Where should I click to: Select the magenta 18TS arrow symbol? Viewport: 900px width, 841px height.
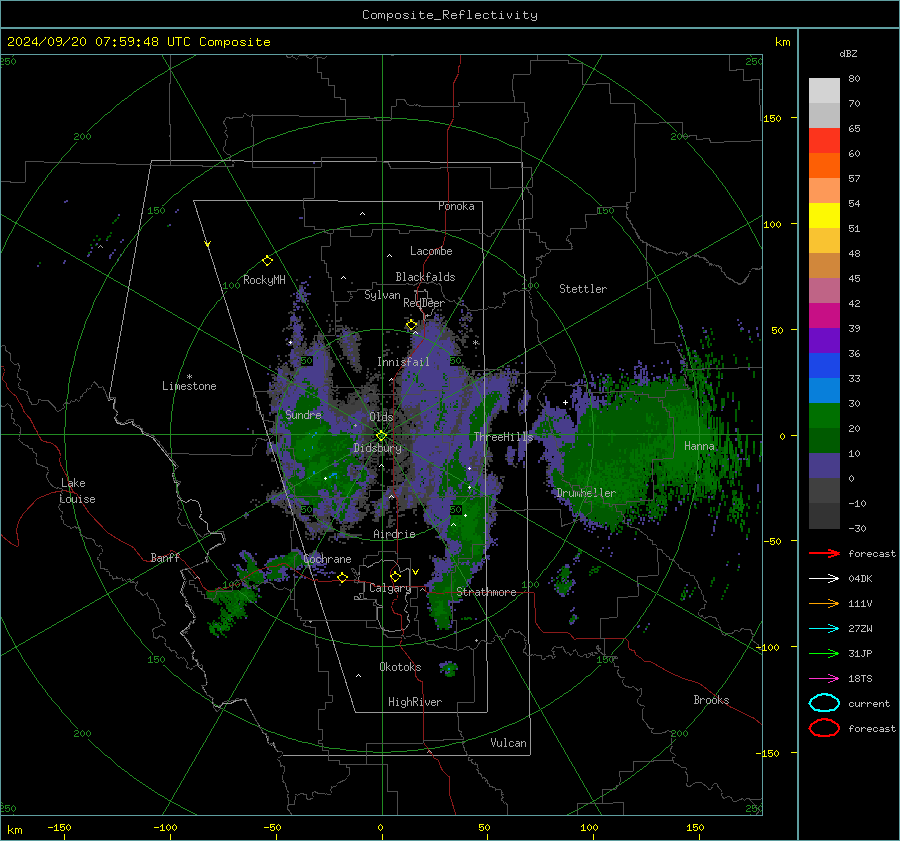tap(824, 678)
